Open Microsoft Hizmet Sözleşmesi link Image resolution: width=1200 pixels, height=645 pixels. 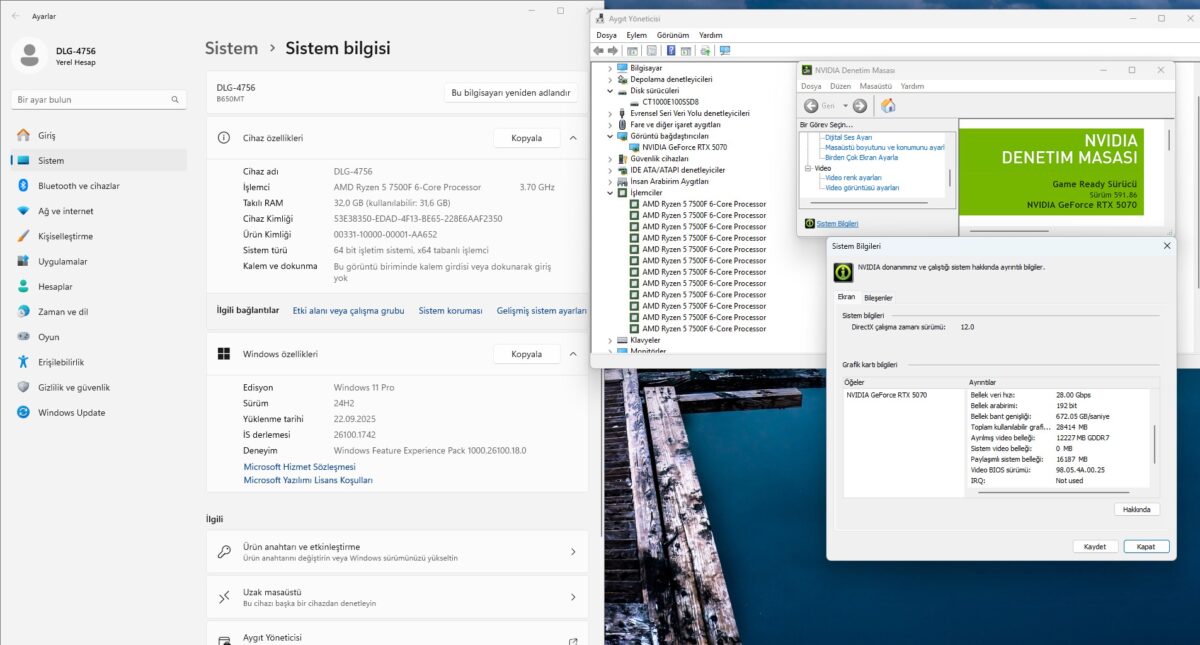click(x=300, y=467)
